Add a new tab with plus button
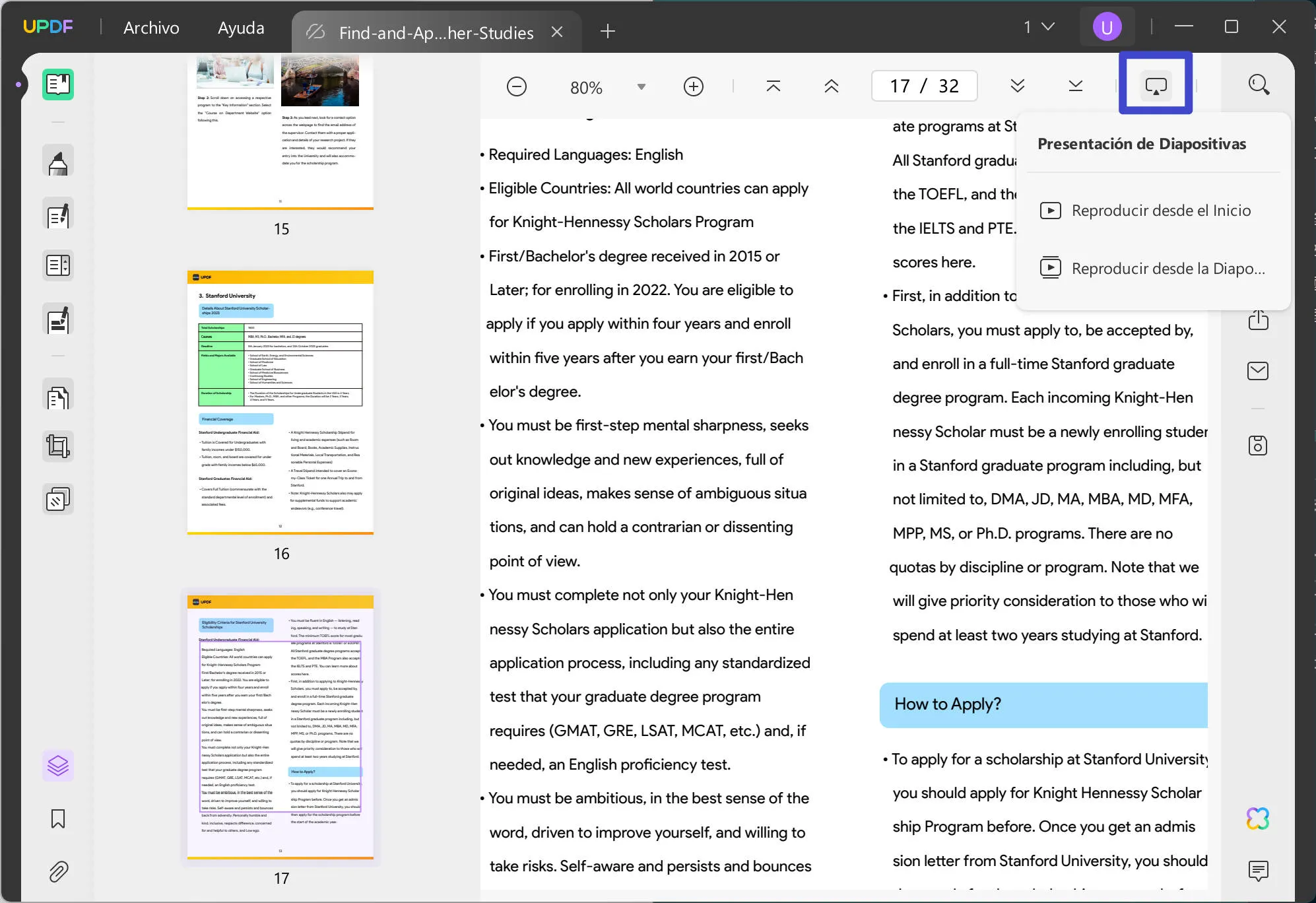This screenshot has width=1316, height=903. point(608,31)
